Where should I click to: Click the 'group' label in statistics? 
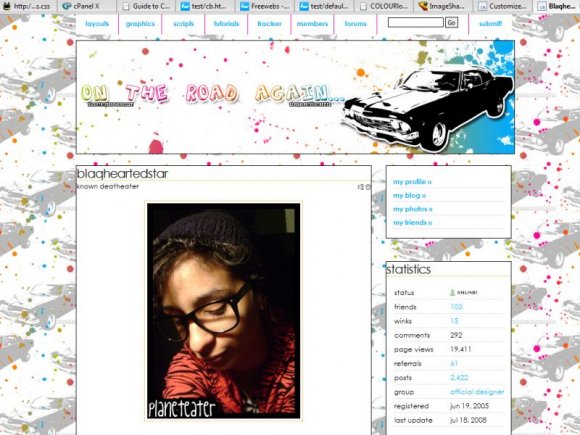[x=404, y=392]
